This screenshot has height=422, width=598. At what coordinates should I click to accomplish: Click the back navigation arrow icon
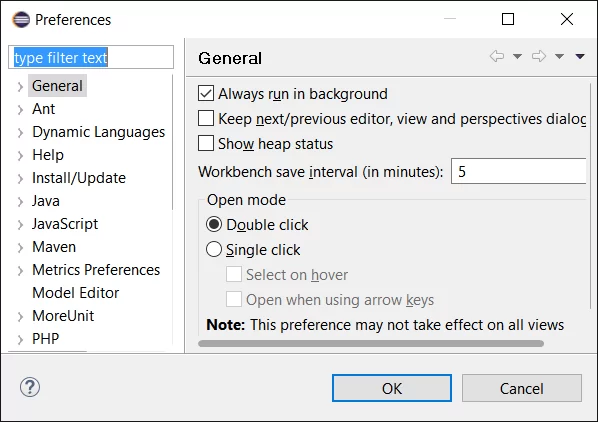click(497, 56)
